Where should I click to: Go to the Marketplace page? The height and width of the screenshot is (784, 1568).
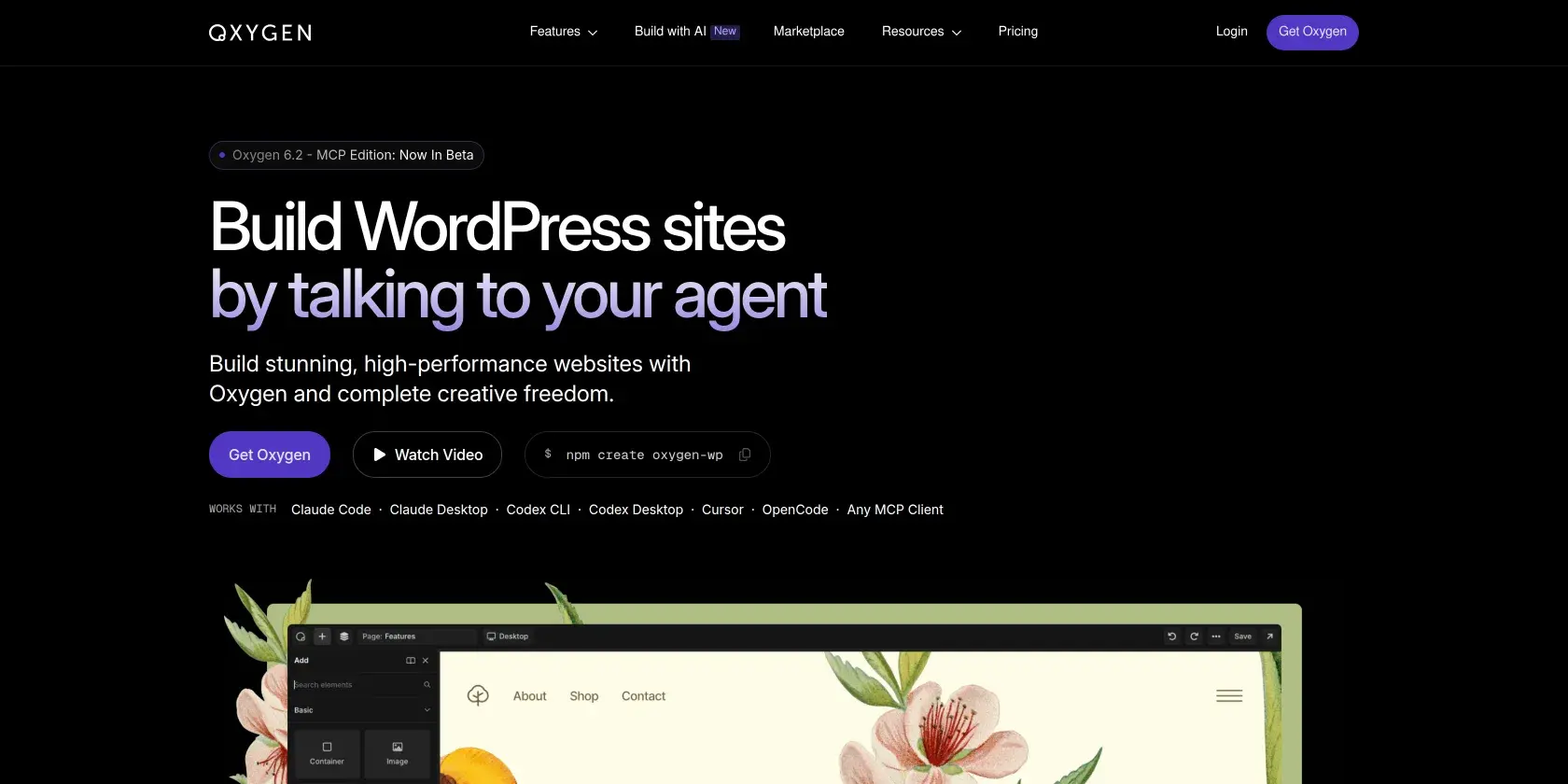(x=809, y=32)
